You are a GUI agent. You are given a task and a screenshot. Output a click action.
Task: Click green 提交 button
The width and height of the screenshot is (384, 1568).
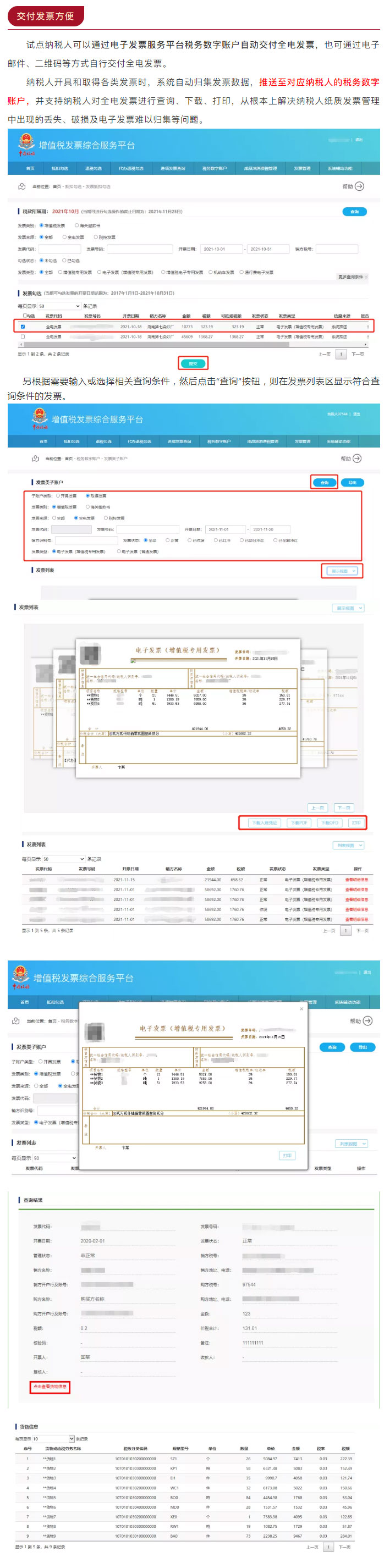point(193,363)
